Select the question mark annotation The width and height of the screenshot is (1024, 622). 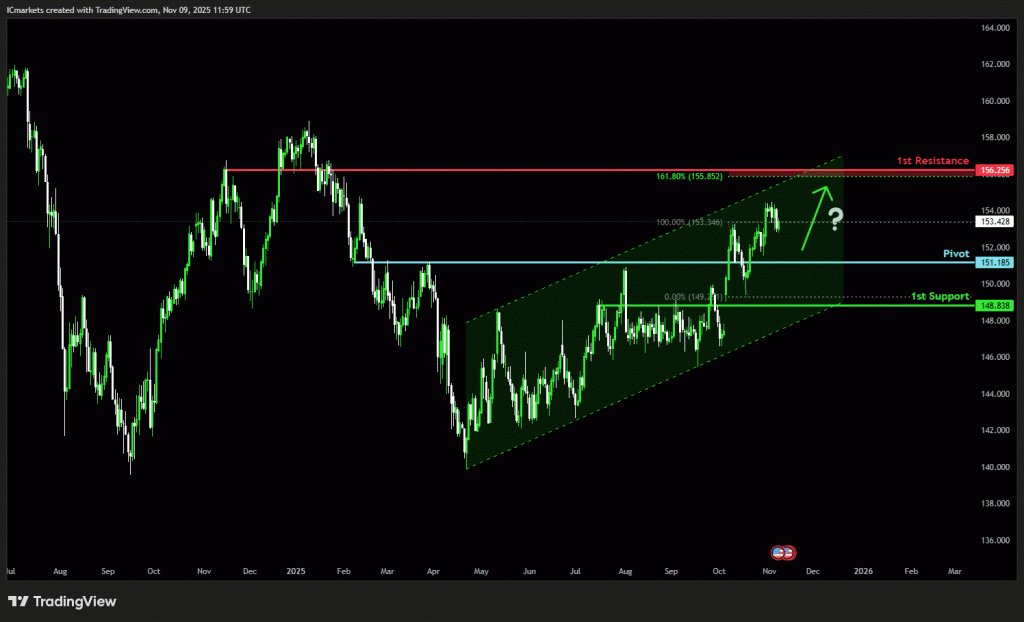tap(836, 218)
